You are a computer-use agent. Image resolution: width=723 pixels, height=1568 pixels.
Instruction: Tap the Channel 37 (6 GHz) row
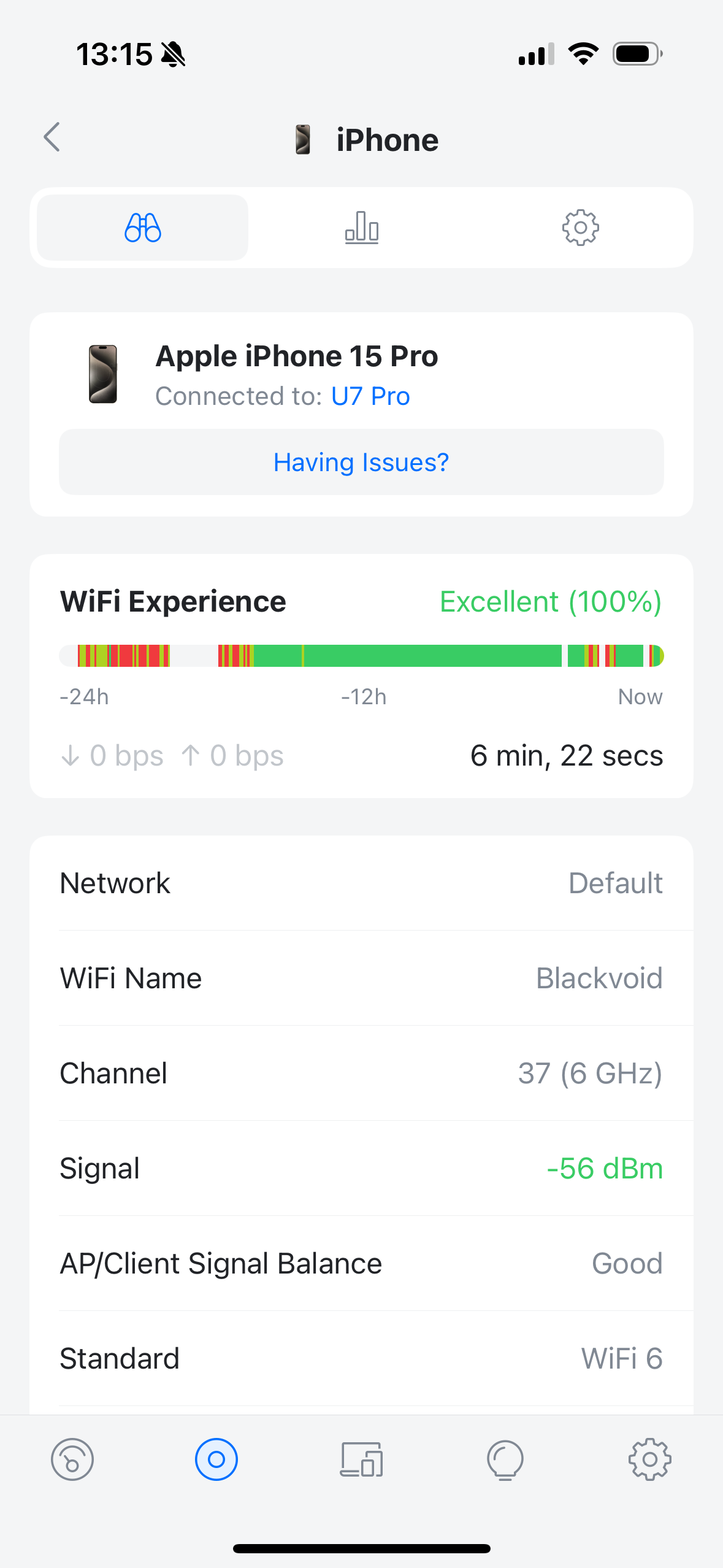click(362, 1074)
